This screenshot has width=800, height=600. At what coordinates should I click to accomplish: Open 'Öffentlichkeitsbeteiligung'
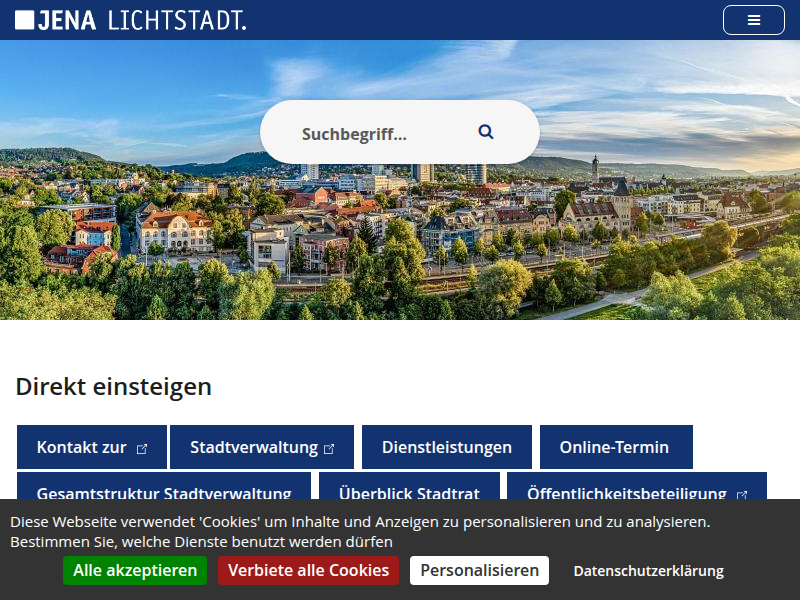tap(625, 494)
